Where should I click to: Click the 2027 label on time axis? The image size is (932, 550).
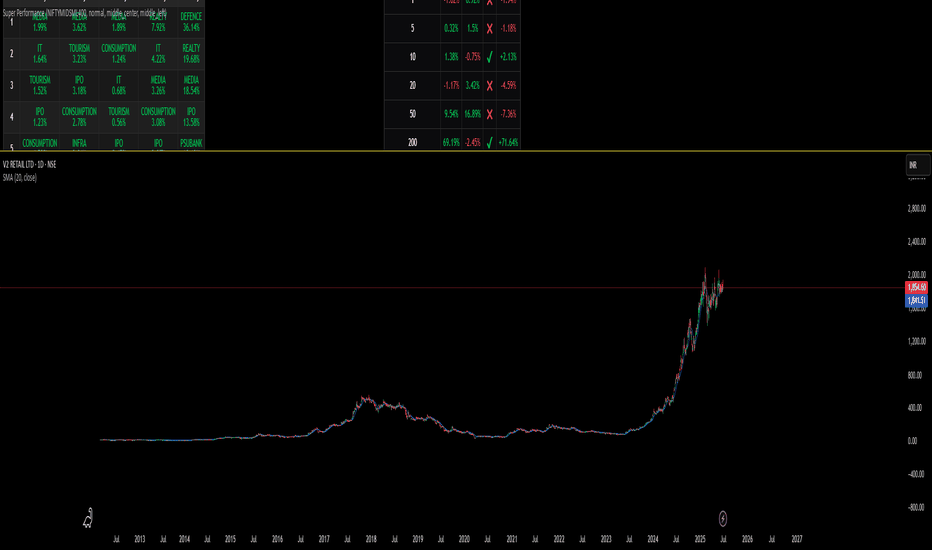(x=796, y=539)
